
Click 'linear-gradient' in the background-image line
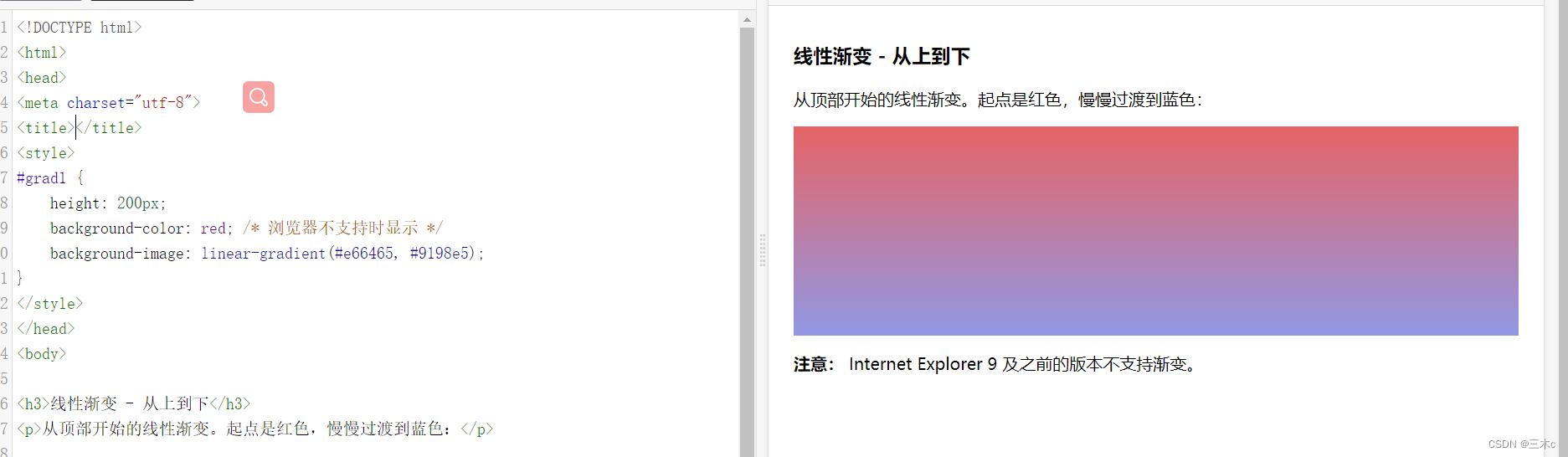click(263, 254)
